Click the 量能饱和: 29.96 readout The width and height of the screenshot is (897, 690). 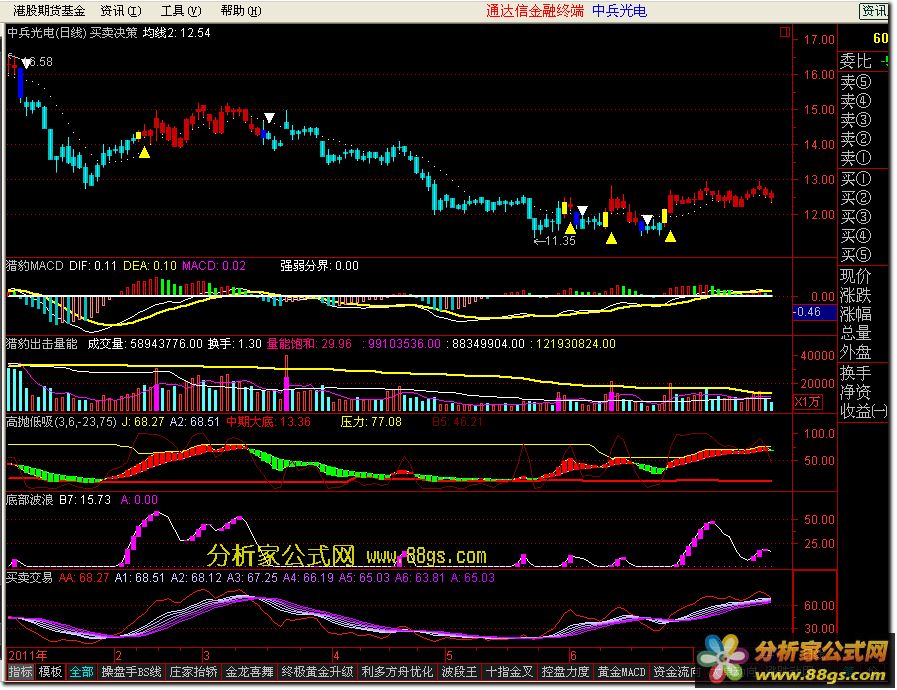tap(309, 343)
